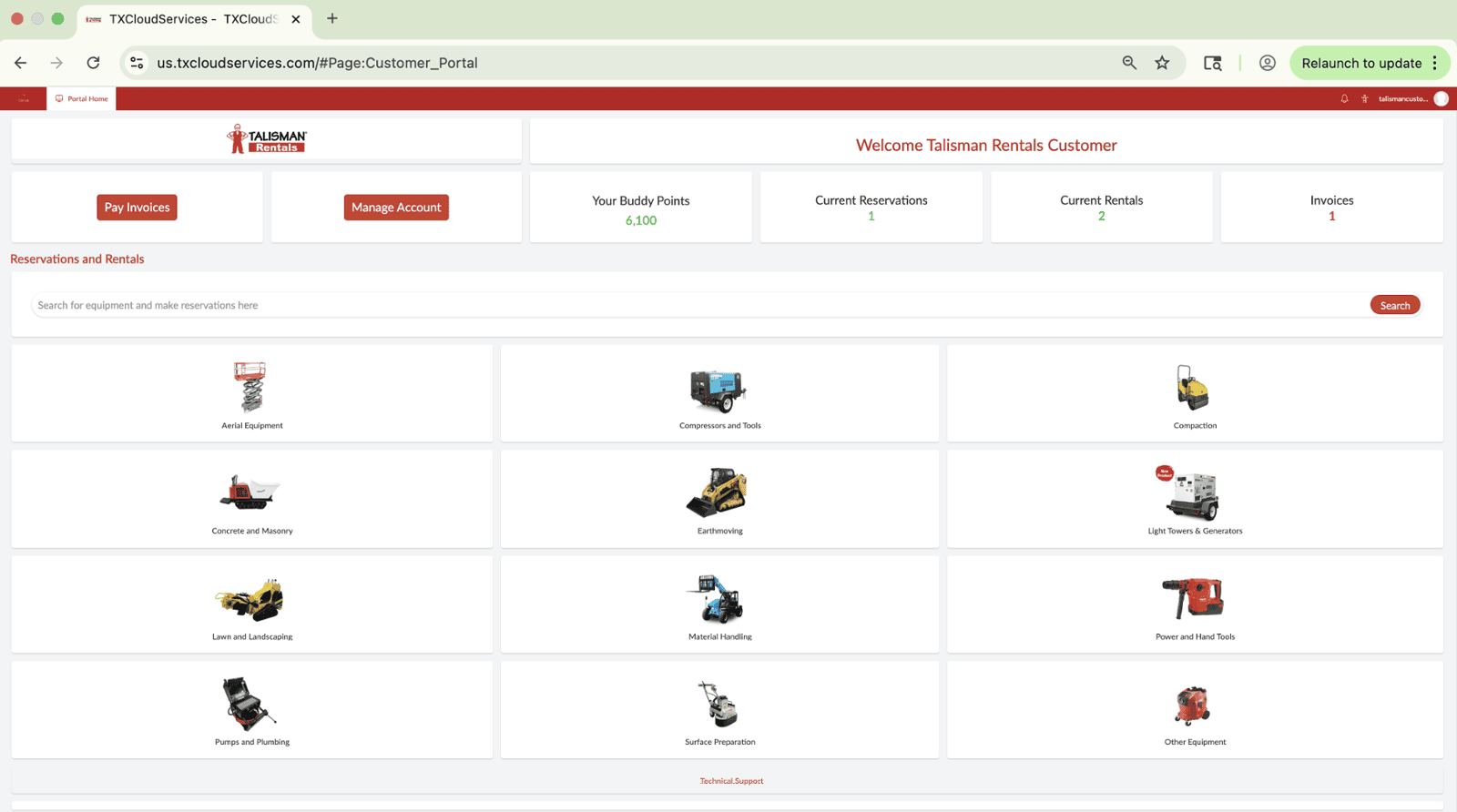Viewport: 1457px width, 812px height.
Task: Click the notification bell icon
Action: click(1344, 99)
